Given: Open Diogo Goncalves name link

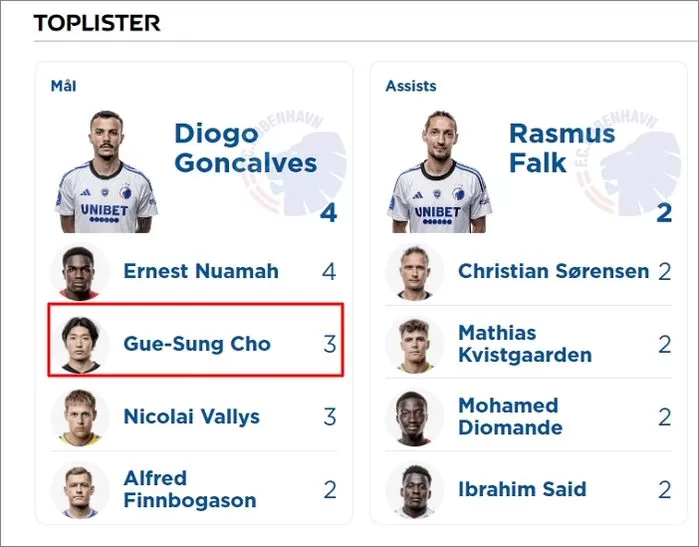Looking at the screenshot, I should [246, 148].
